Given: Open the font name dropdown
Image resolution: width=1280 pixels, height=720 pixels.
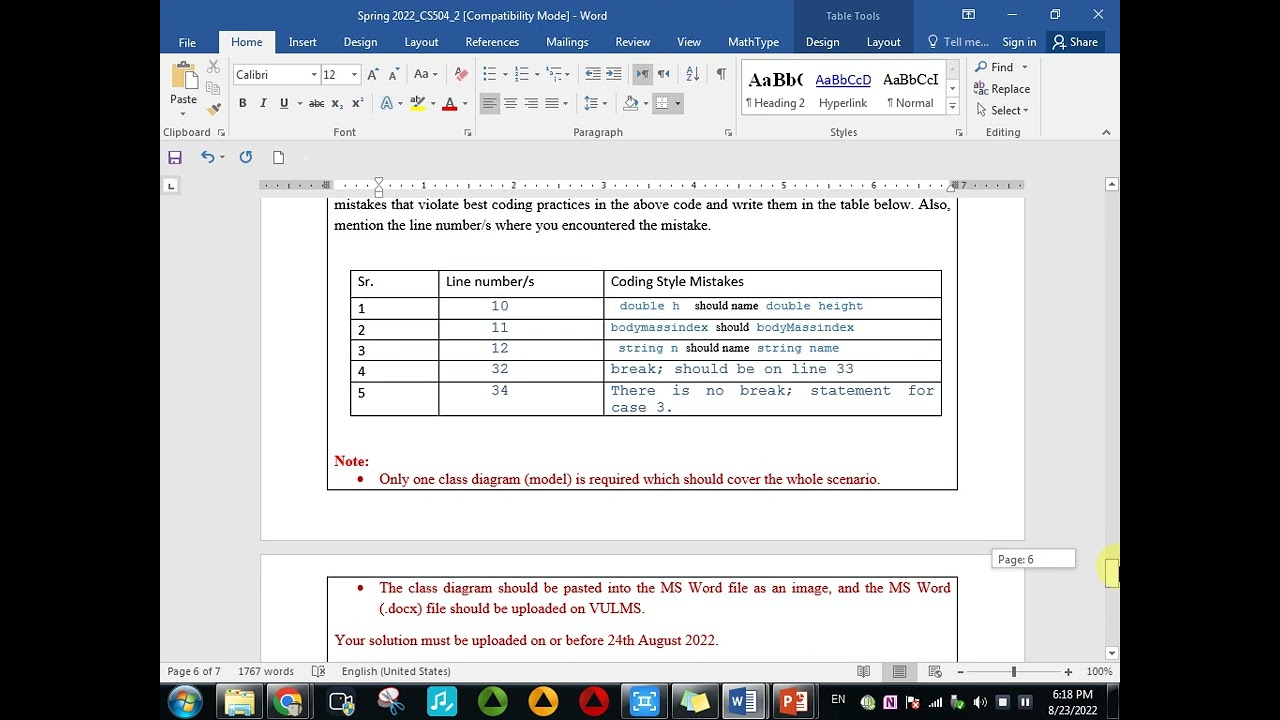Looking at the screenshot, I should (314, 75).
